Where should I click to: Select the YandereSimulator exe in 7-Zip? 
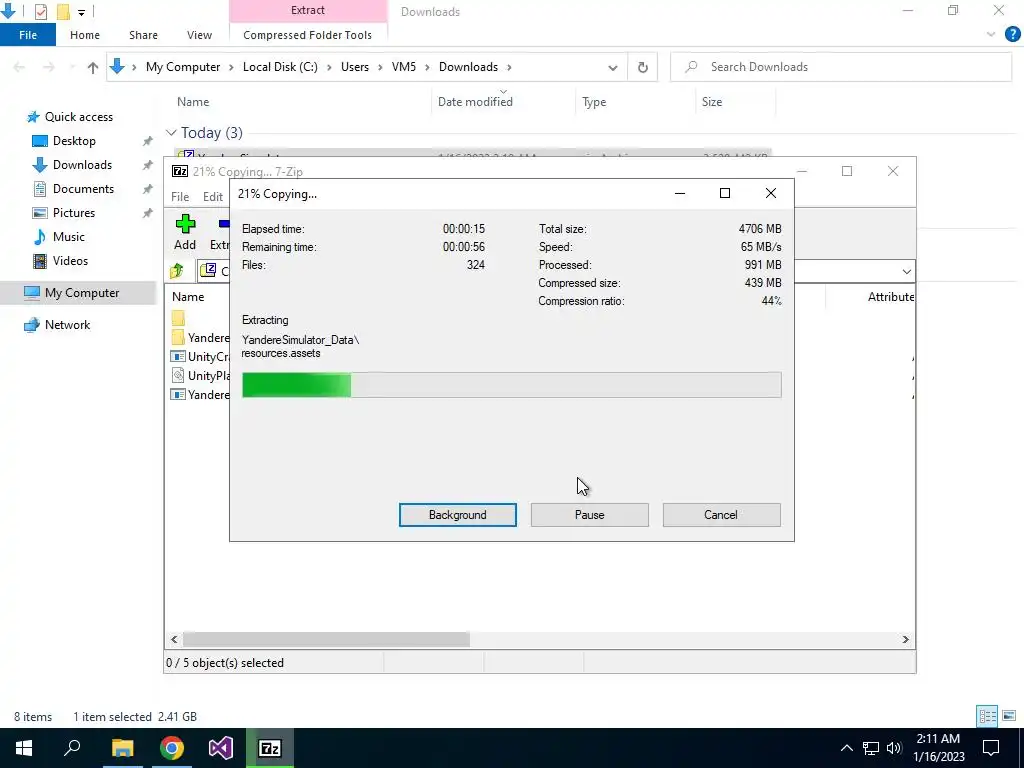[200, 394]
